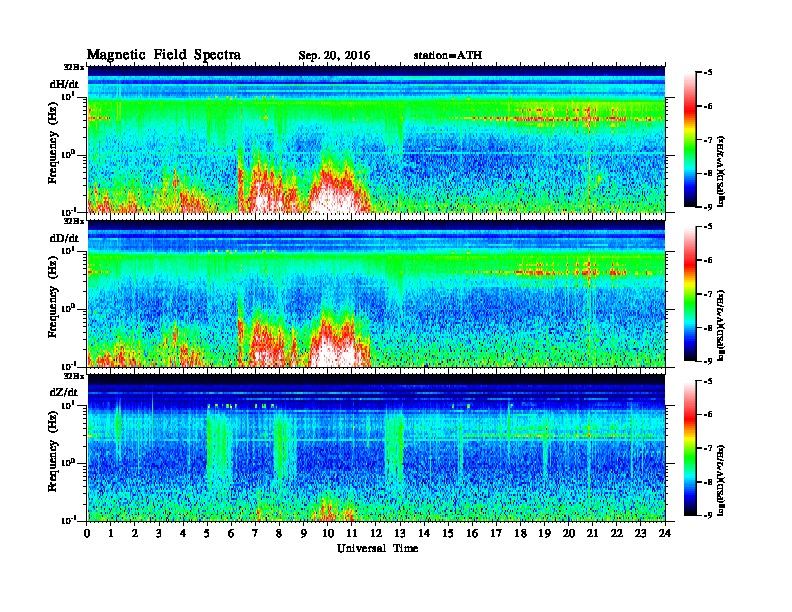The height and width of the screenshot is (612, 792).
Task: Click hour tick label "12" on time axis
Action: tap(376, 533)
